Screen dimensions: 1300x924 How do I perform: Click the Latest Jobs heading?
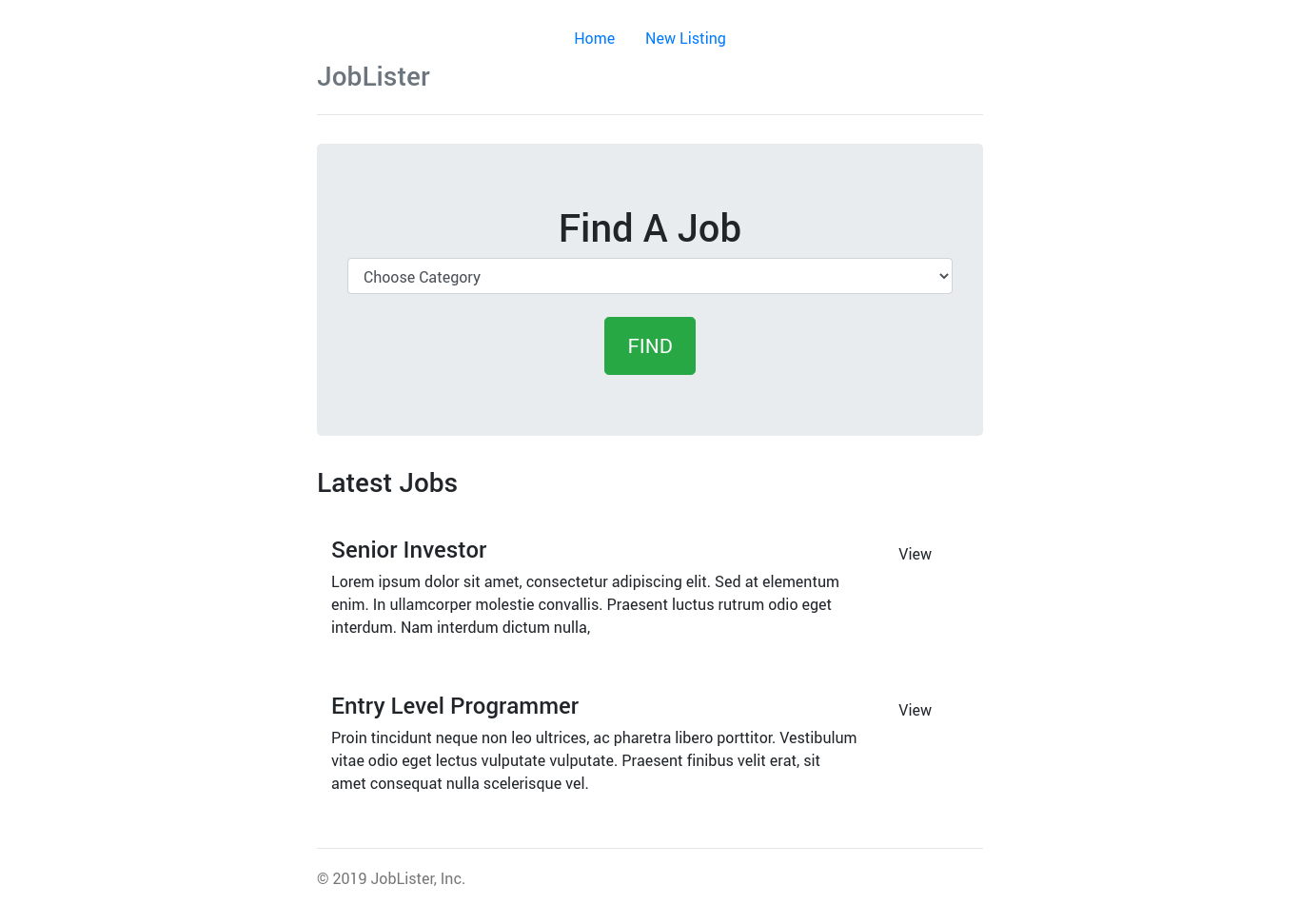coord(386,483)
